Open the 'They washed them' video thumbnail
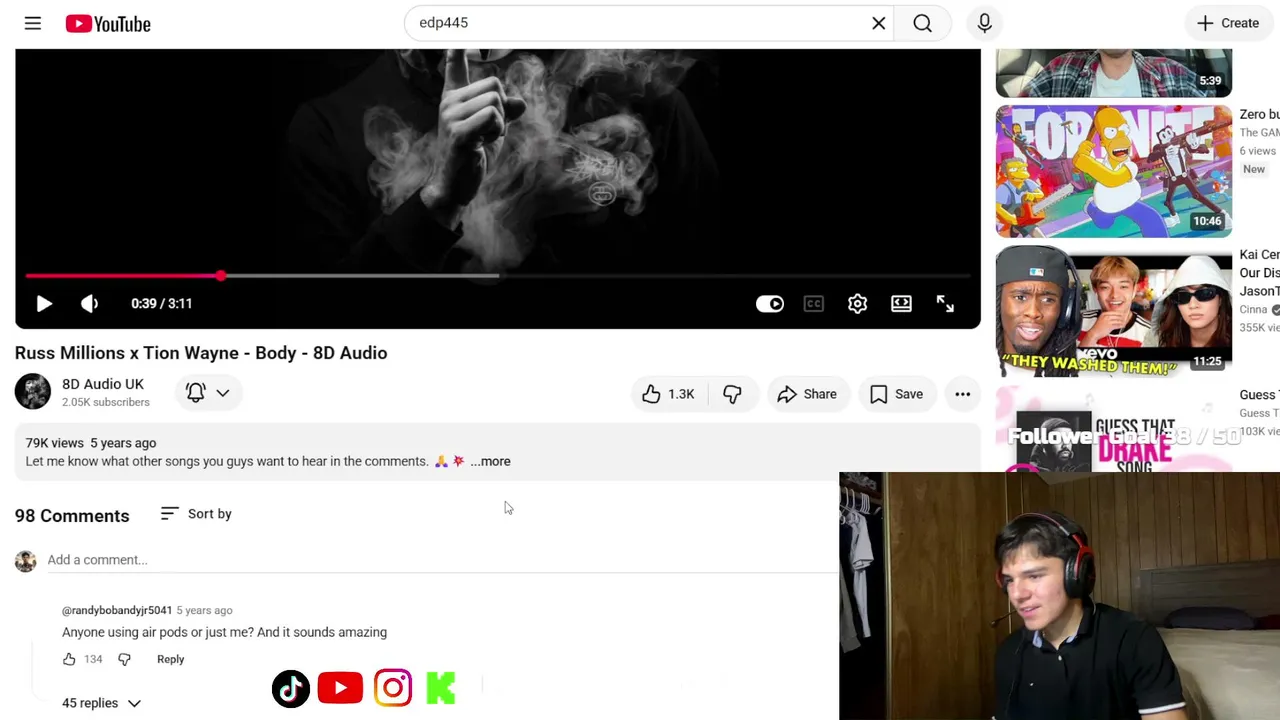Viewport: 1280px width, 720px height. tap(1114, 311)
